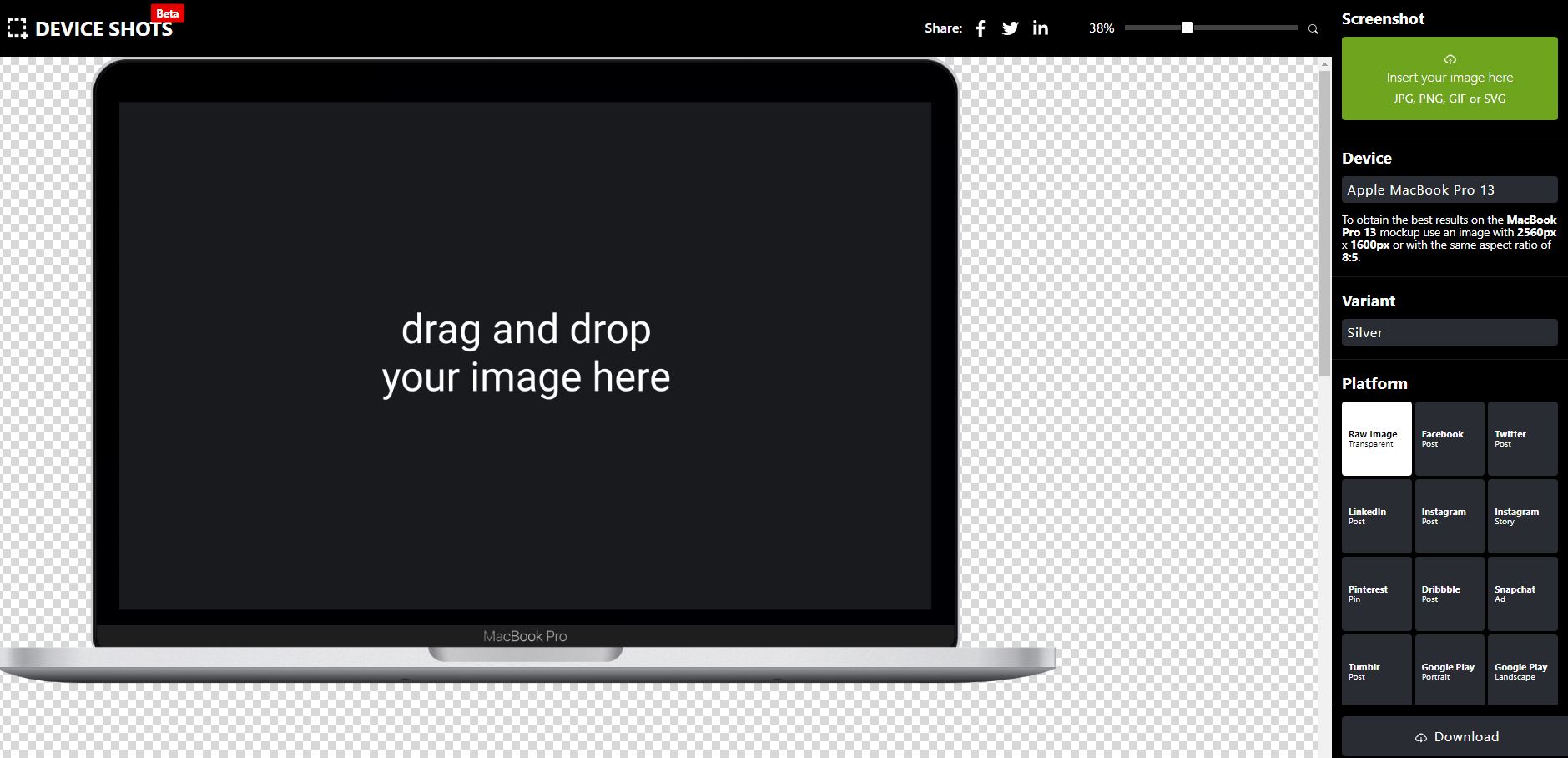Image resolution: width=1568 pixels, height=758 pixels.
Task: Select the Pinterest Pin platform
Action: coord(1376,594)
